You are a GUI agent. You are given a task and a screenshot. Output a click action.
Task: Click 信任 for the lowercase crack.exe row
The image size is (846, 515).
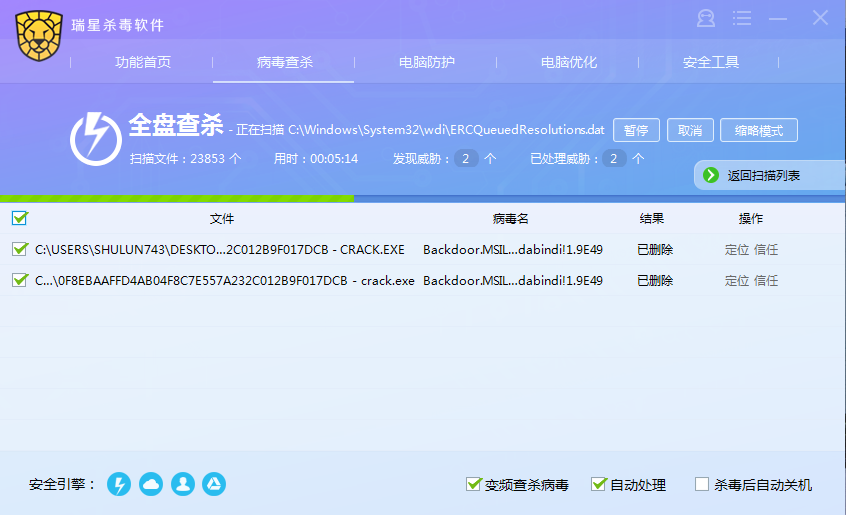click(x=766, y=280)
